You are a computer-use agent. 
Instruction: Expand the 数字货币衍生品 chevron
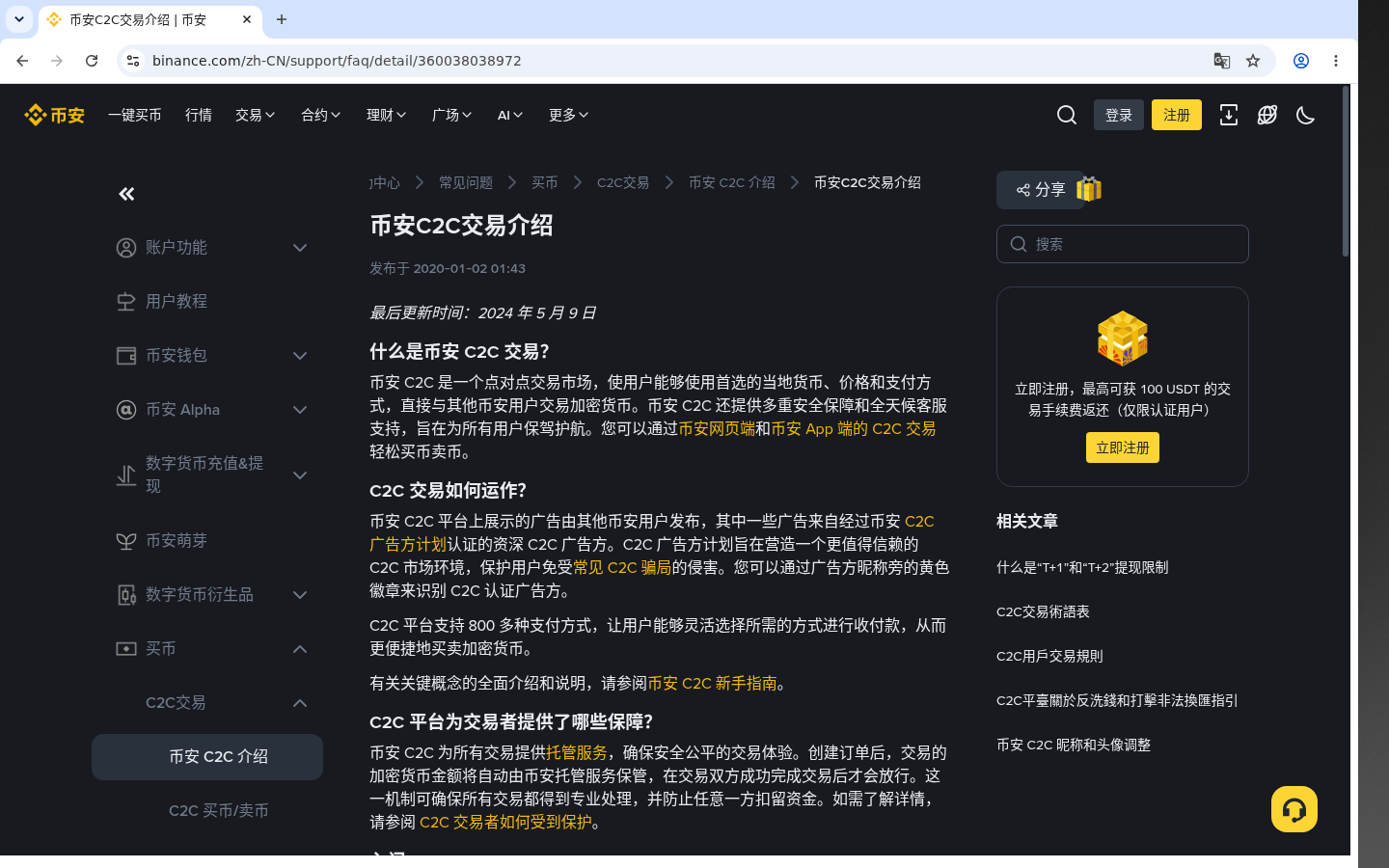tap(300, 595)
